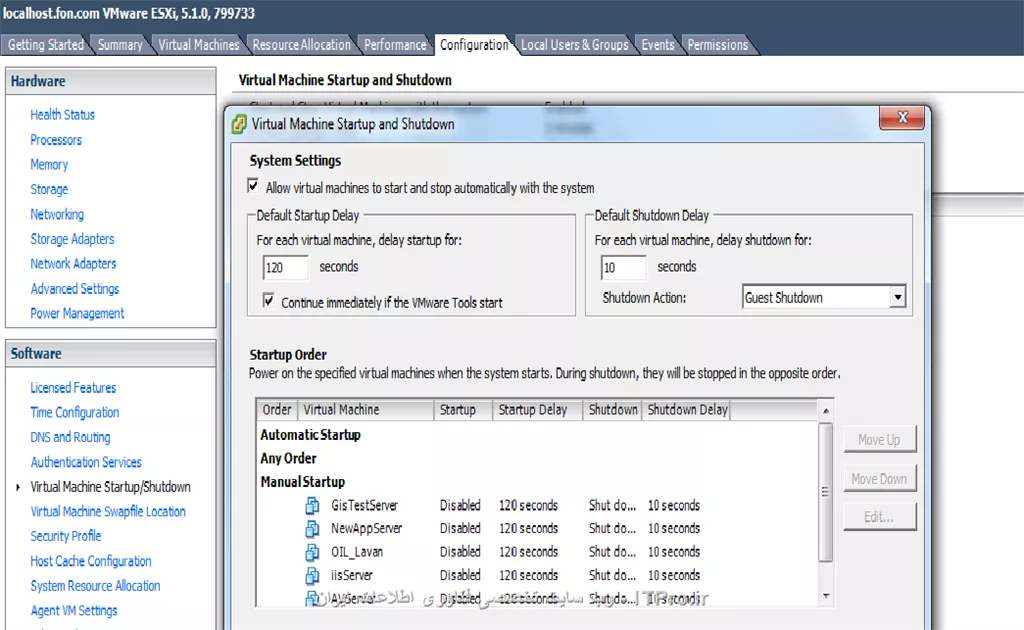Screen dimensions: 1024x630
Task: Switch to the Getting Started tab
Action: click(x=46, y=45)
